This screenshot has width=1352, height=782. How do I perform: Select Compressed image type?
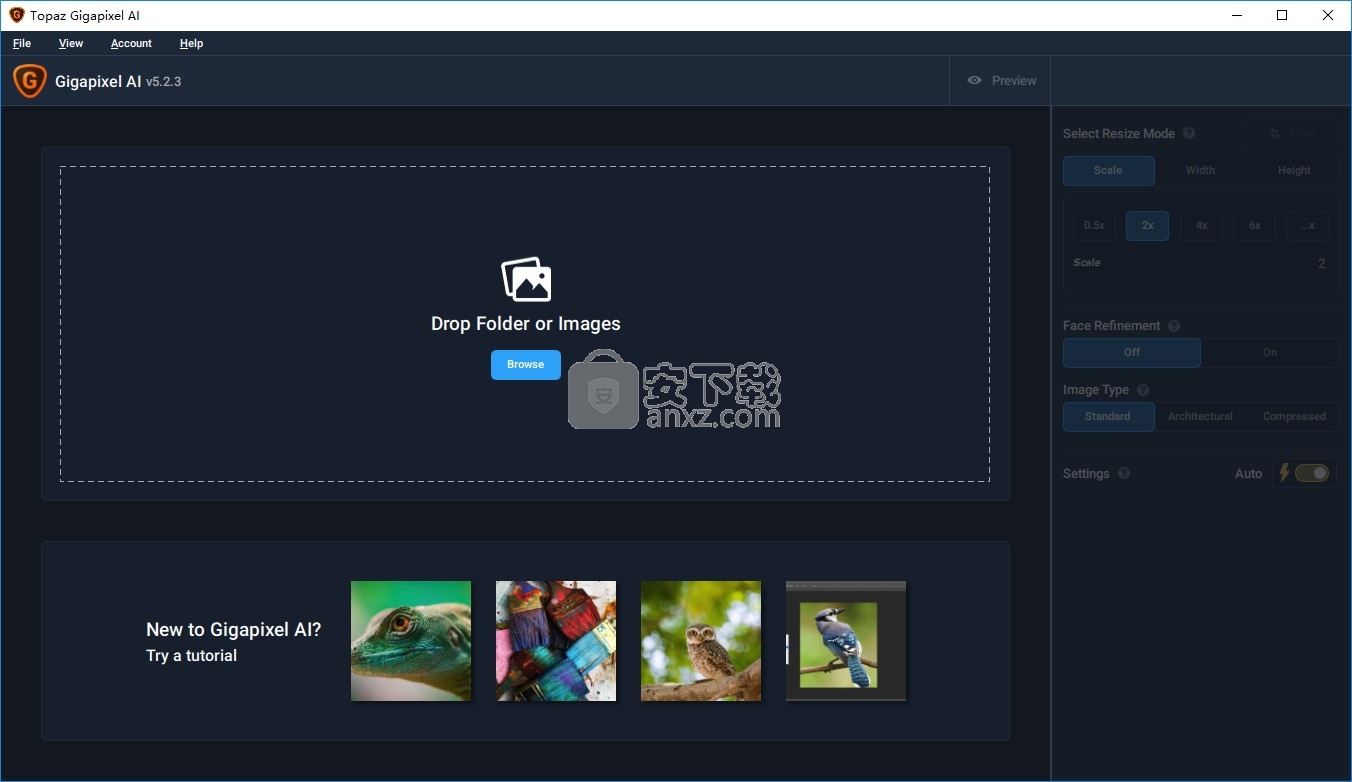pos(1294,416)
